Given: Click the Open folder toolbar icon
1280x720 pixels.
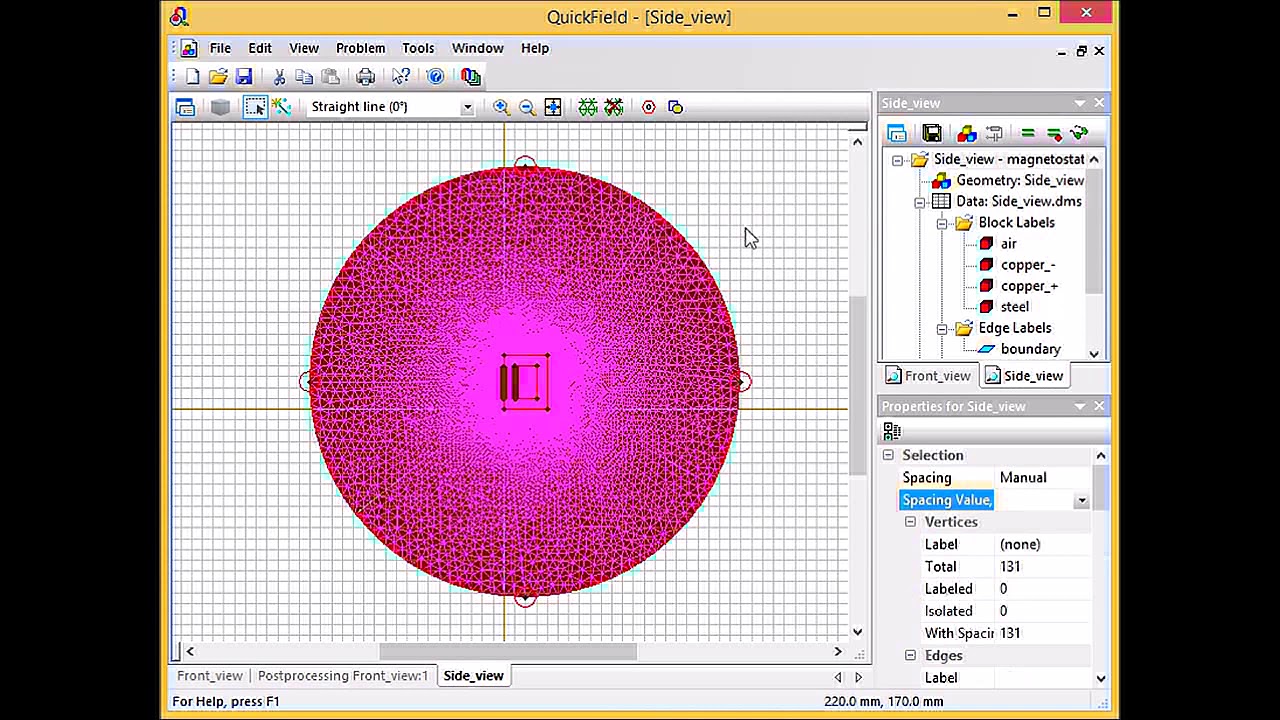Looking at the screenshot, I should 218,77.
